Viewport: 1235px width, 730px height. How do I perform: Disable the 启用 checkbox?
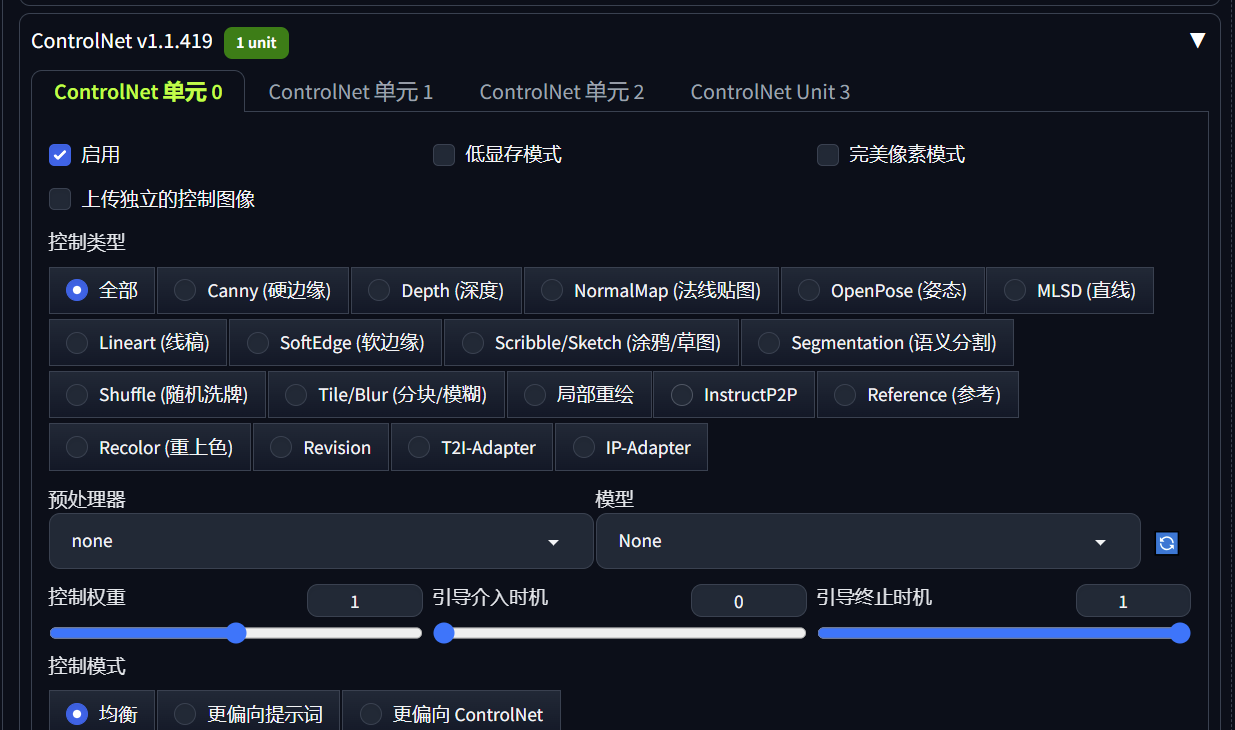coord(60,155)
